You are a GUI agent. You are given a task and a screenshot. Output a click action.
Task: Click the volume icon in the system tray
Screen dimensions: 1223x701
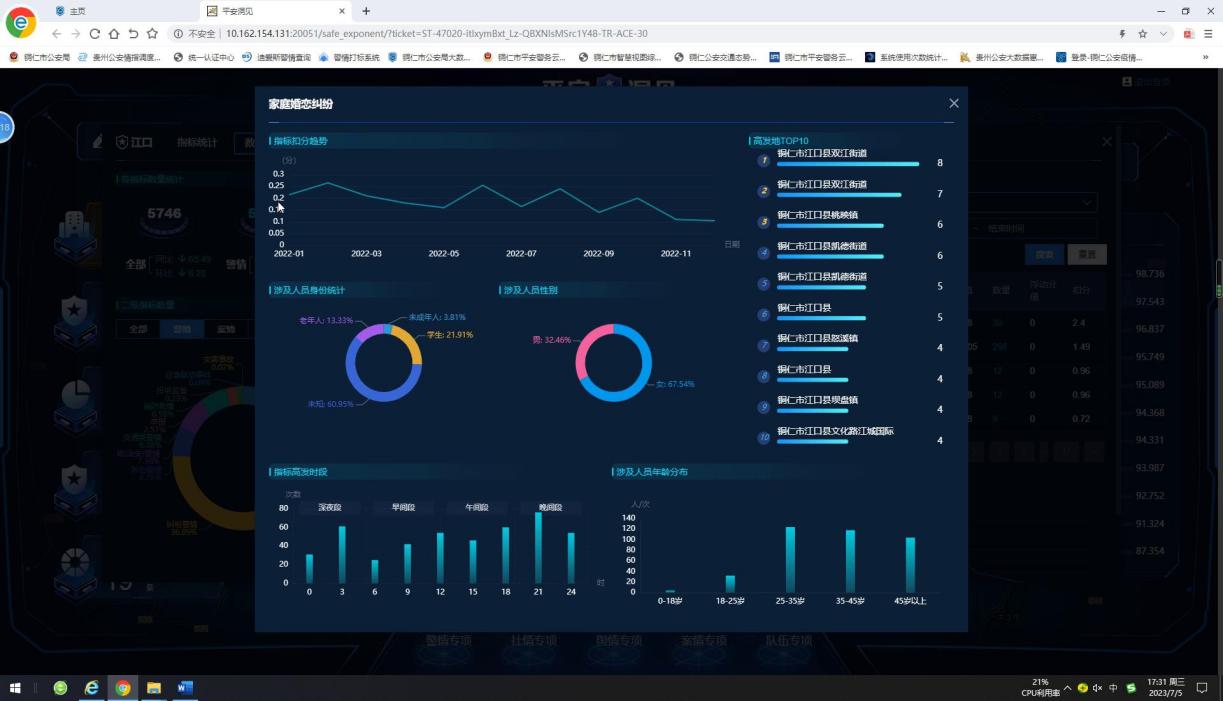pyautogui.click(x=1097, y=688)
